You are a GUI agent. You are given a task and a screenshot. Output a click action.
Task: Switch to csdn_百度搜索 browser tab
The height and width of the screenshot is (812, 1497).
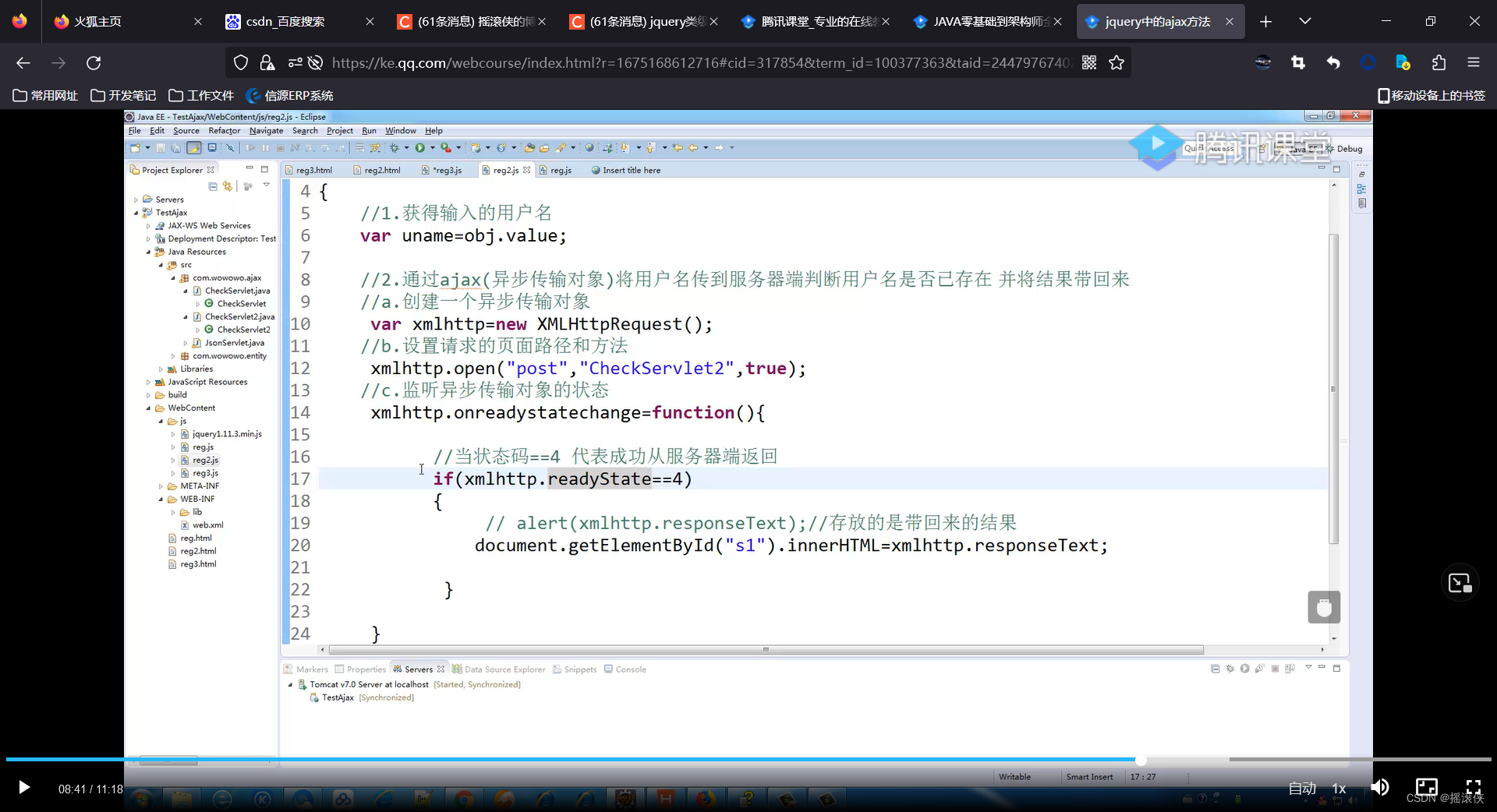pos(300,22)
